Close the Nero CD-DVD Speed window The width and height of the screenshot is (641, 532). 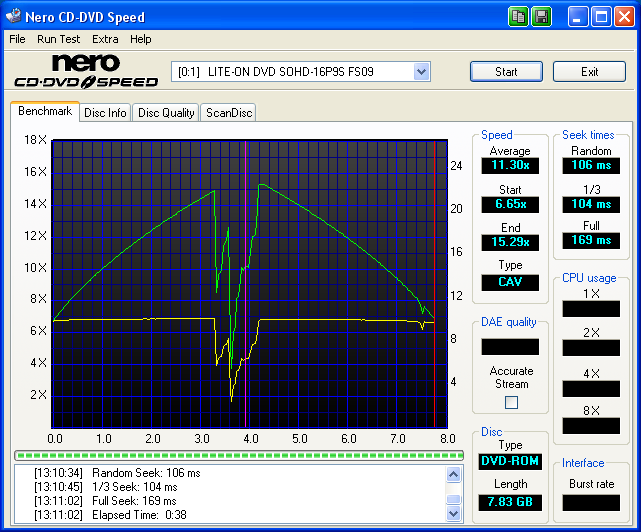(x=624, y=17)
